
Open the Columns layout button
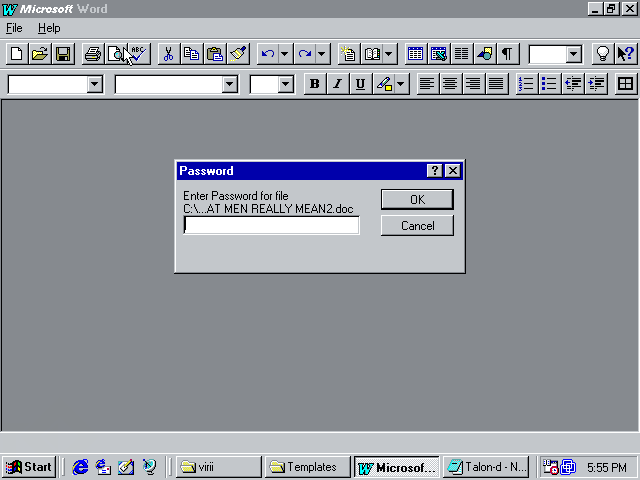point(462,53)
